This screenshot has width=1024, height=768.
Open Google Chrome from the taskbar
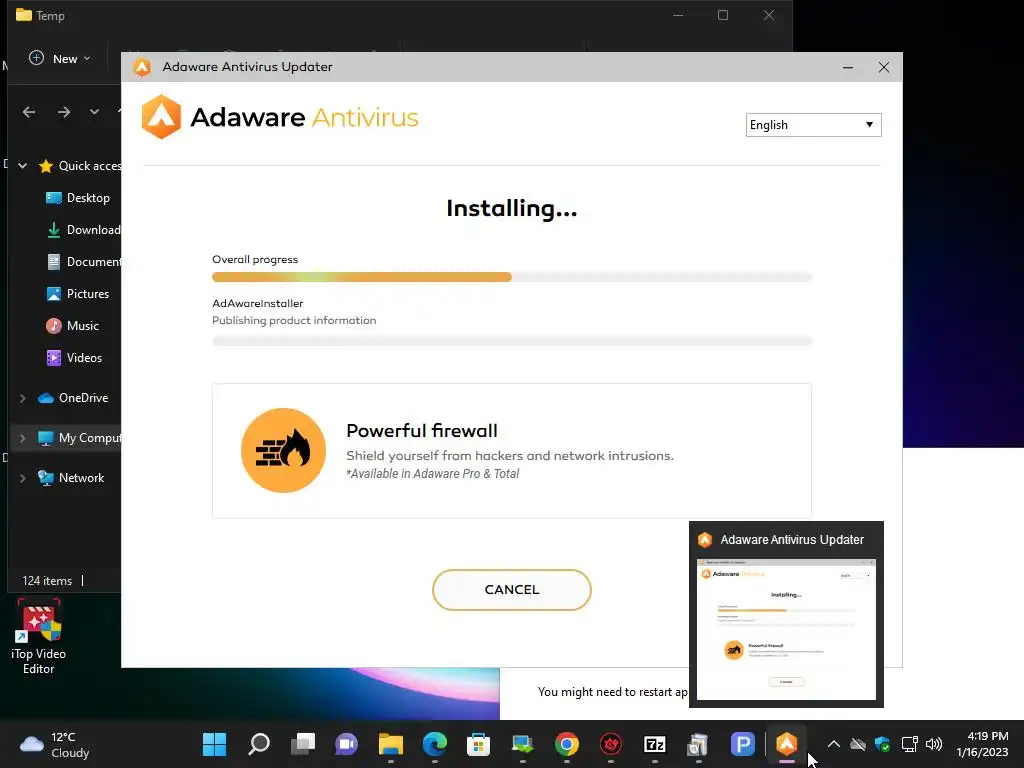click(x=567, y=744)
